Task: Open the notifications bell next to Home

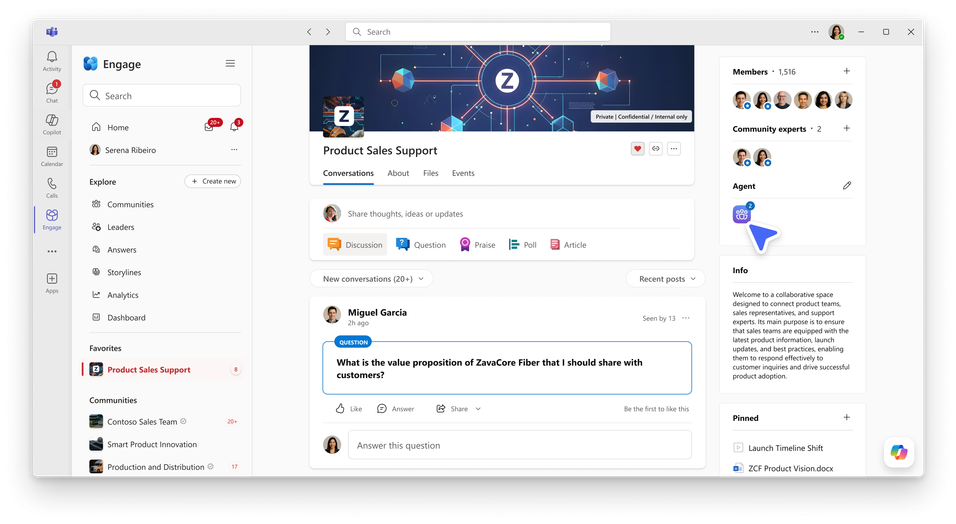Action: (235, 126)
